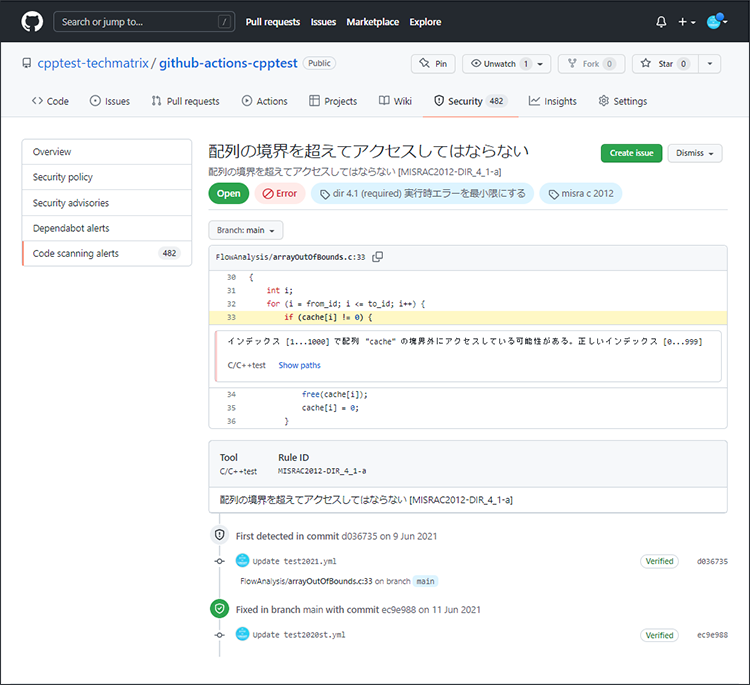
Task: Click Verified badge for commit d036735
Action: [659, 561]
